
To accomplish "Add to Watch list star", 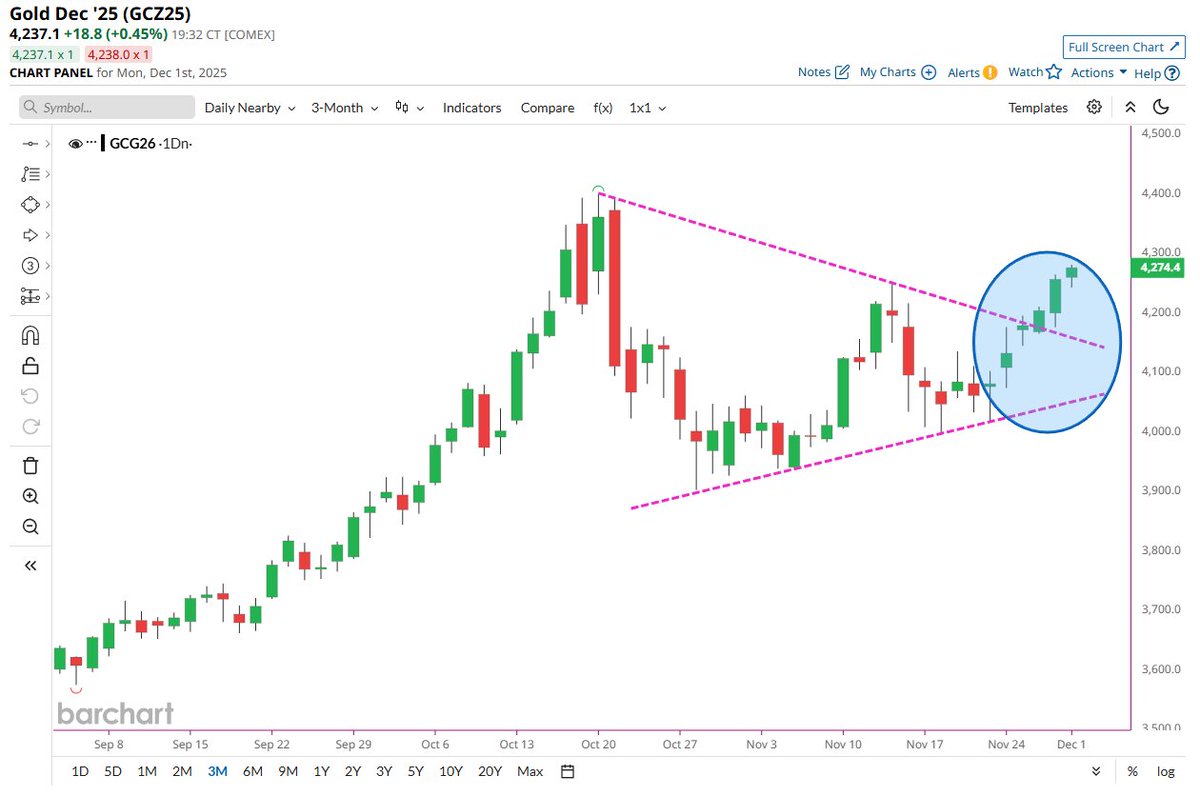I will click(1034, 72).
